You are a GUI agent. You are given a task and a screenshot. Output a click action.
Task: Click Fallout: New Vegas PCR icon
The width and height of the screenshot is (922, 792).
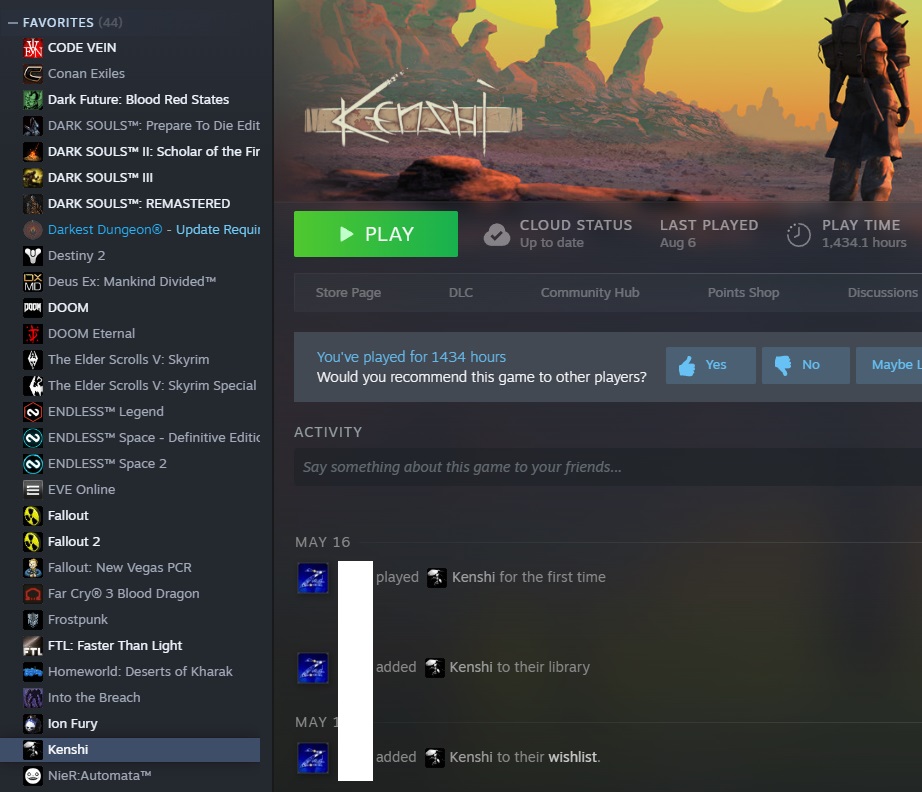pos(33,567)
